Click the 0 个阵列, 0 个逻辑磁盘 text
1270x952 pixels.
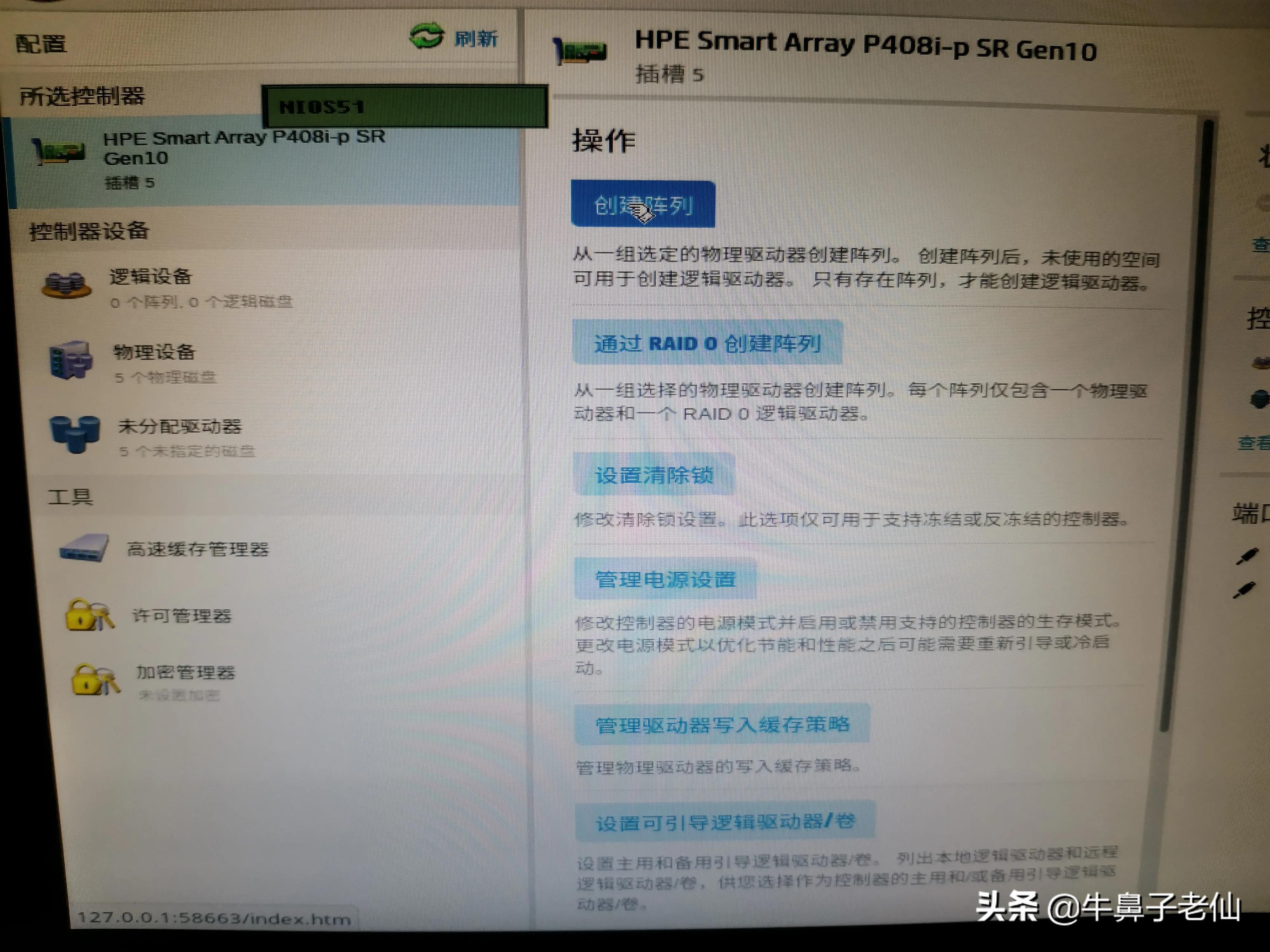click(201, 302)
